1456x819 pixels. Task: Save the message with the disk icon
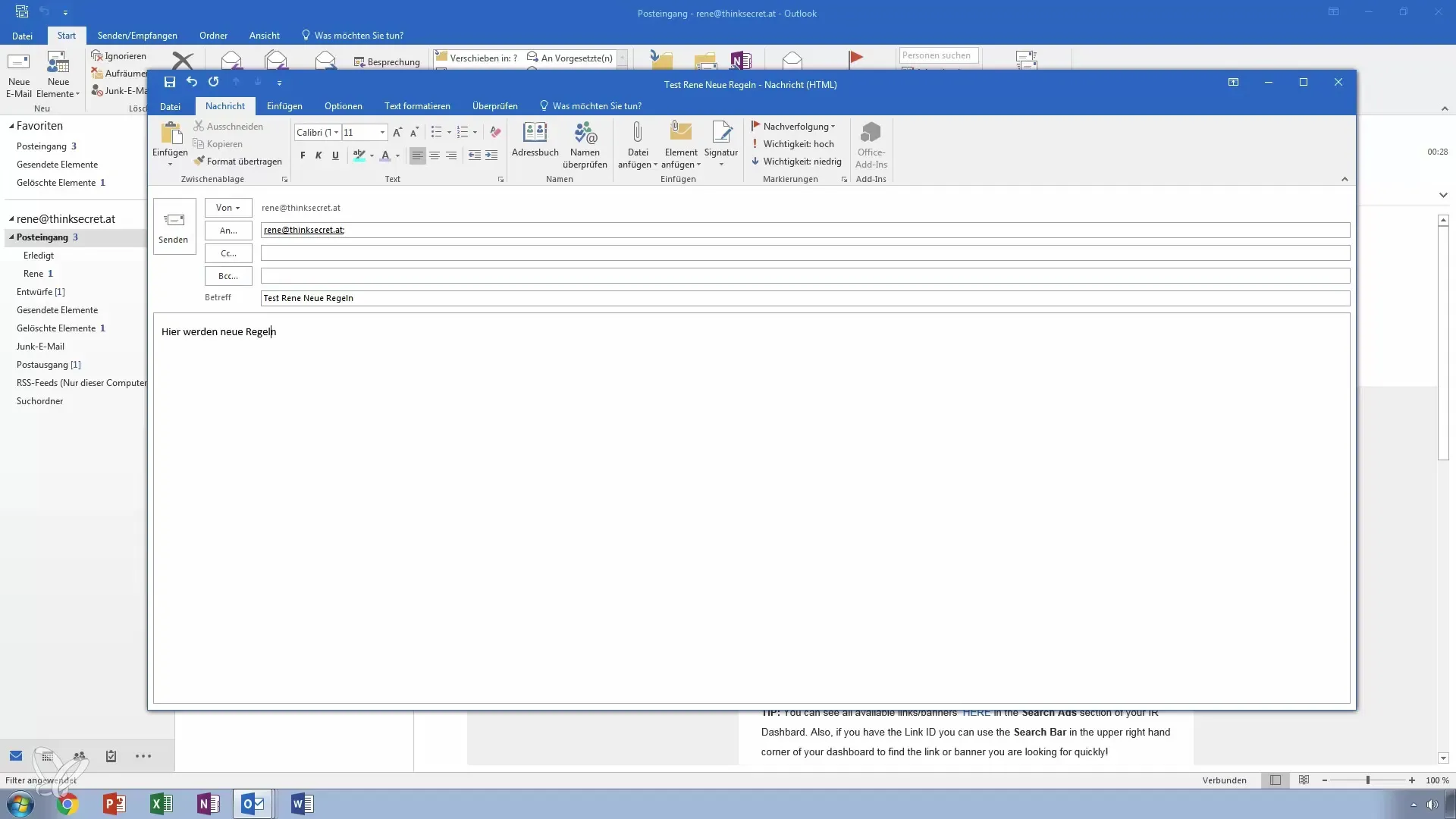pyautogui.click(x=170, y=82)
